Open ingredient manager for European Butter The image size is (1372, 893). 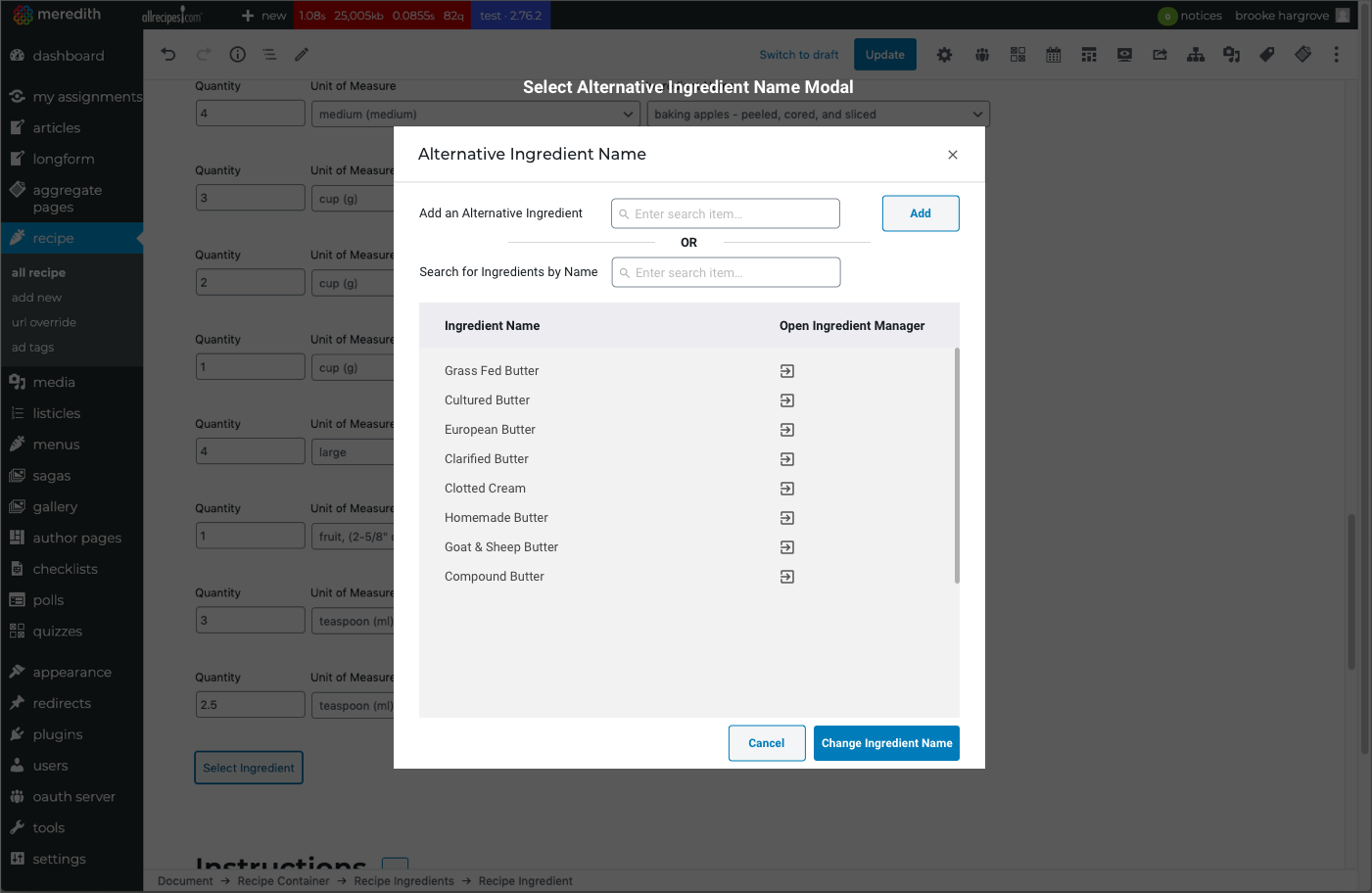tap(787, 430)
